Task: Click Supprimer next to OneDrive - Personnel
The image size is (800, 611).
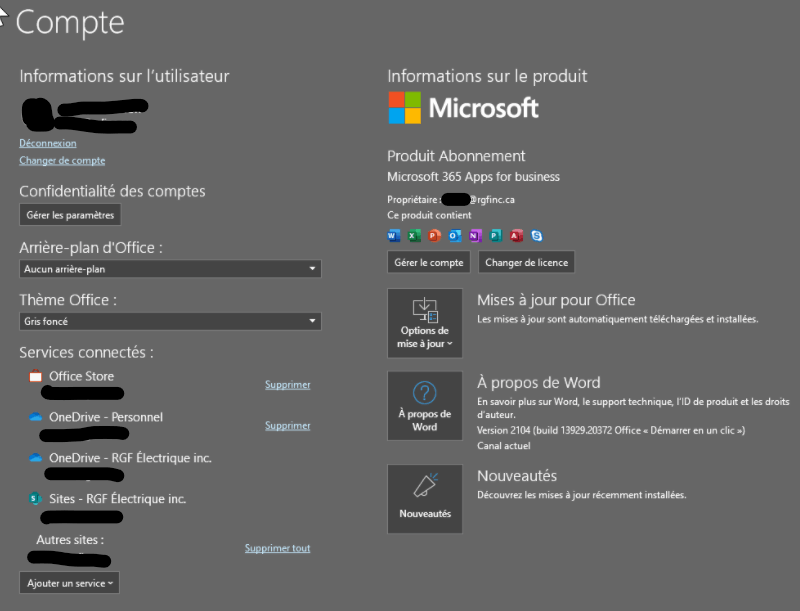Action: click(288, 425)
